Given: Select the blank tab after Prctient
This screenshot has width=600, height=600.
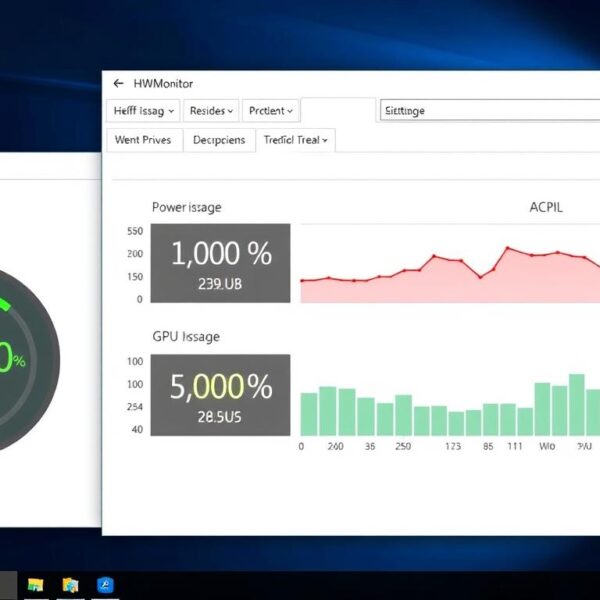Looking at the screenshot, I should 338,110.
